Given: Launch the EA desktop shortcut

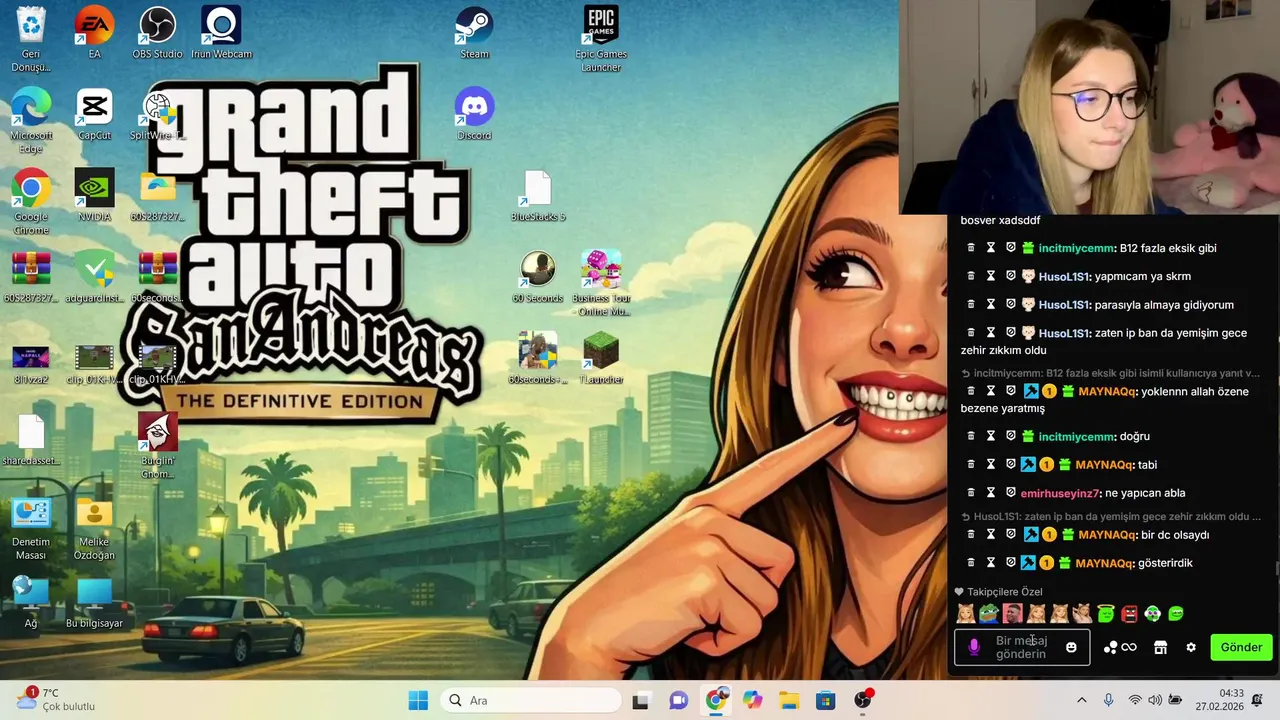Looking at the screenshot, I should [x=94, y=32].
